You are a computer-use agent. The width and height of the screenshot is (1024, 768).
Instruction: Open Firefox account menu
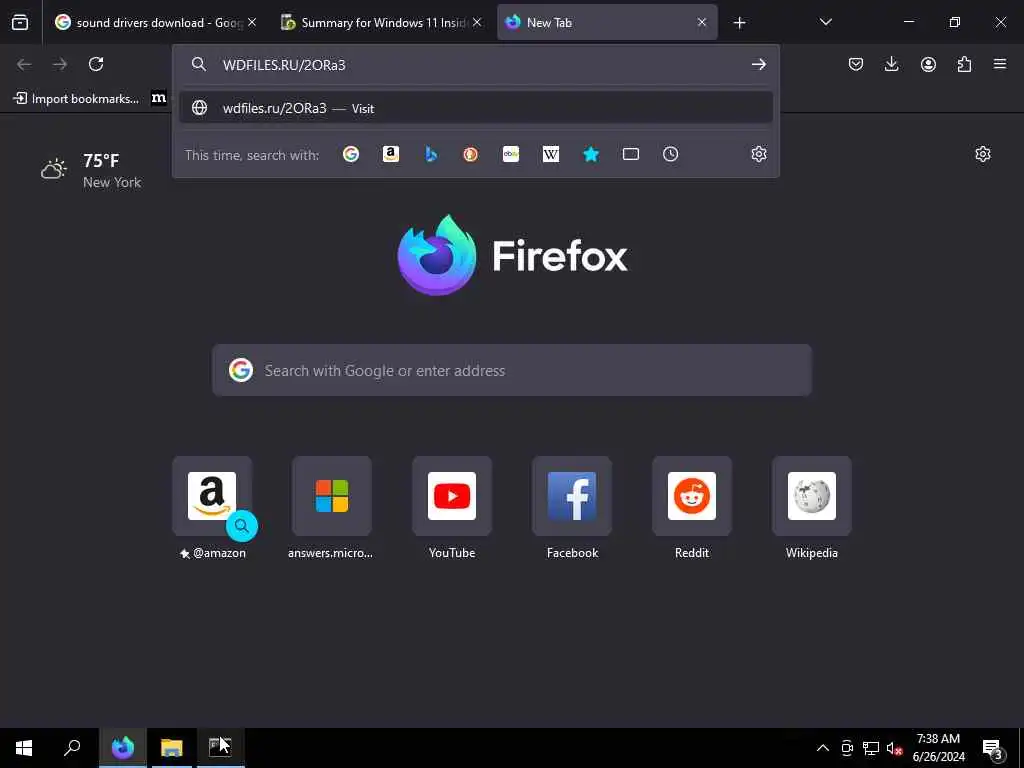(928, 64)
